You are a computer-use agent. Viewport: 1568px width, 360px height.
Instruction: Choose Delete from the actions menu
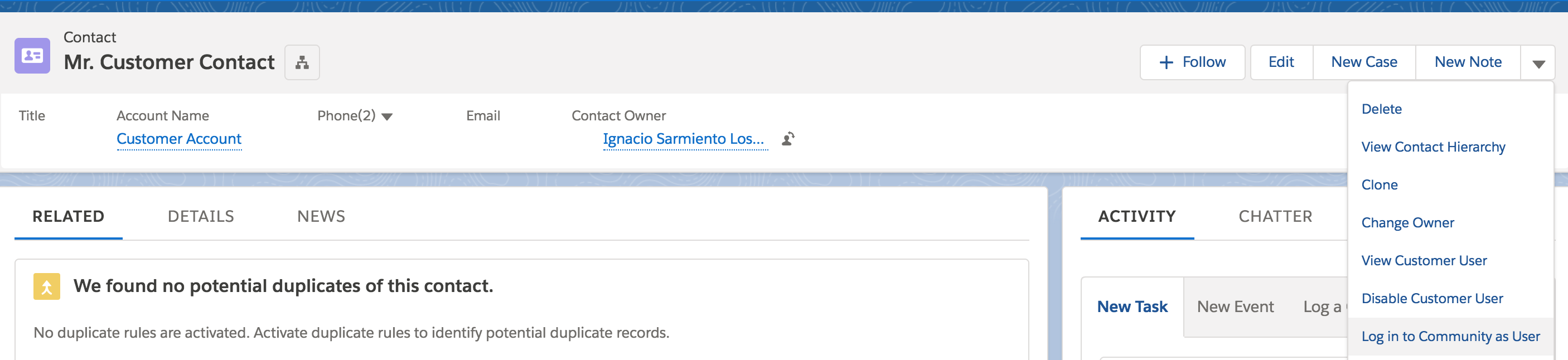coord(1381,109)
